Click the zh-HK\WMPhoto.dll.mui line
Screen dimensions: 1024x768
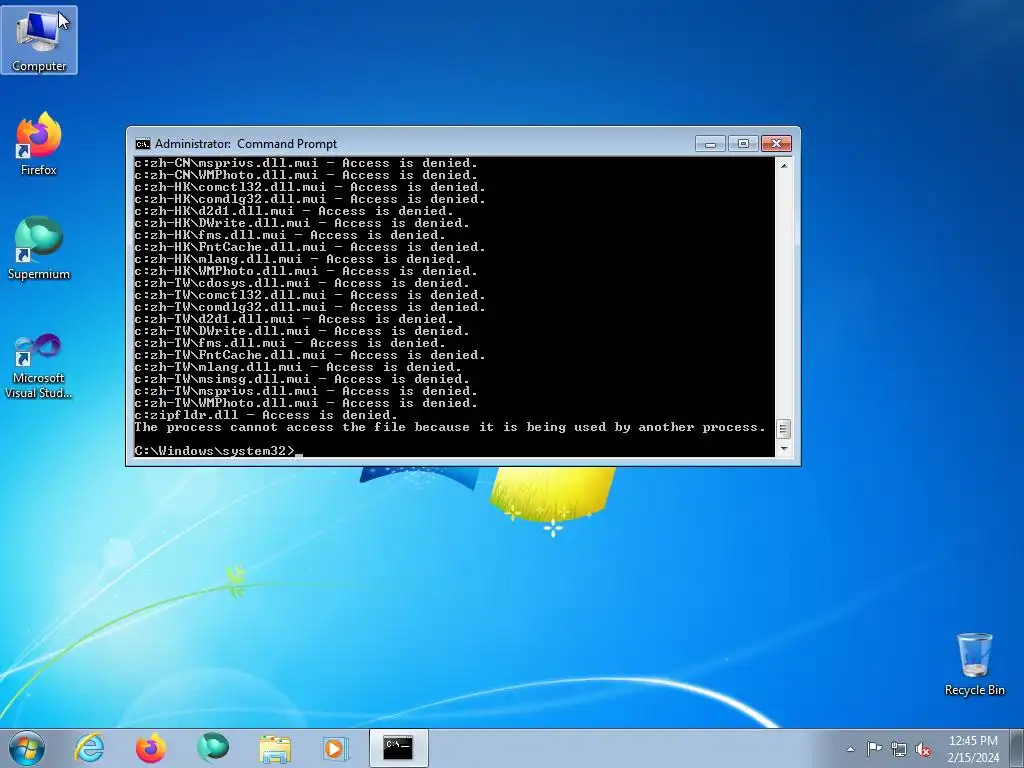click(306, 271)
